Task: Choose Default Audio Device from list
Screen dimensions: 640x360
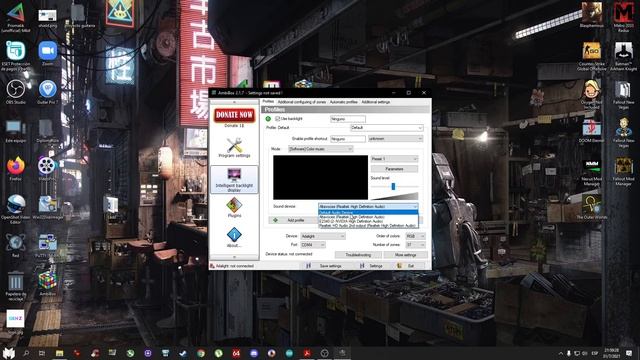Action: point(368,213)
